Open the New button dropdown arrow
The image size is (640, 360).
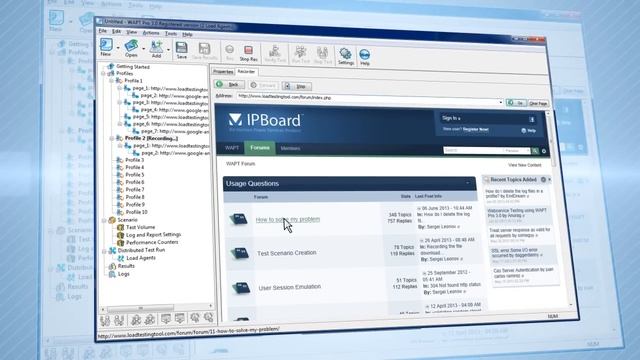[x=118, y=48]
